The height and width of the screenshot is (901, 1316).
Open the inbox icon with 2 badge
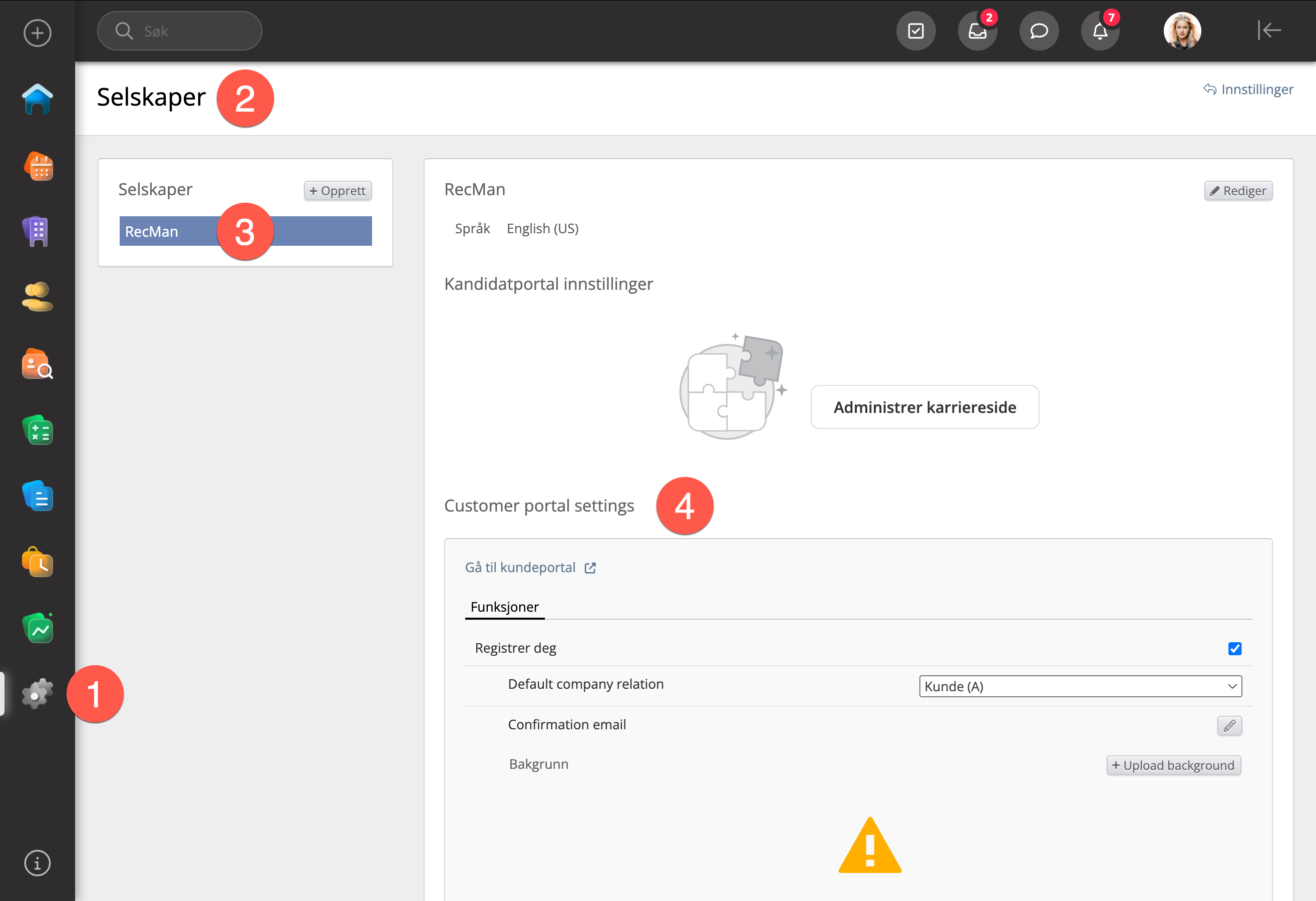pos(977,31)
